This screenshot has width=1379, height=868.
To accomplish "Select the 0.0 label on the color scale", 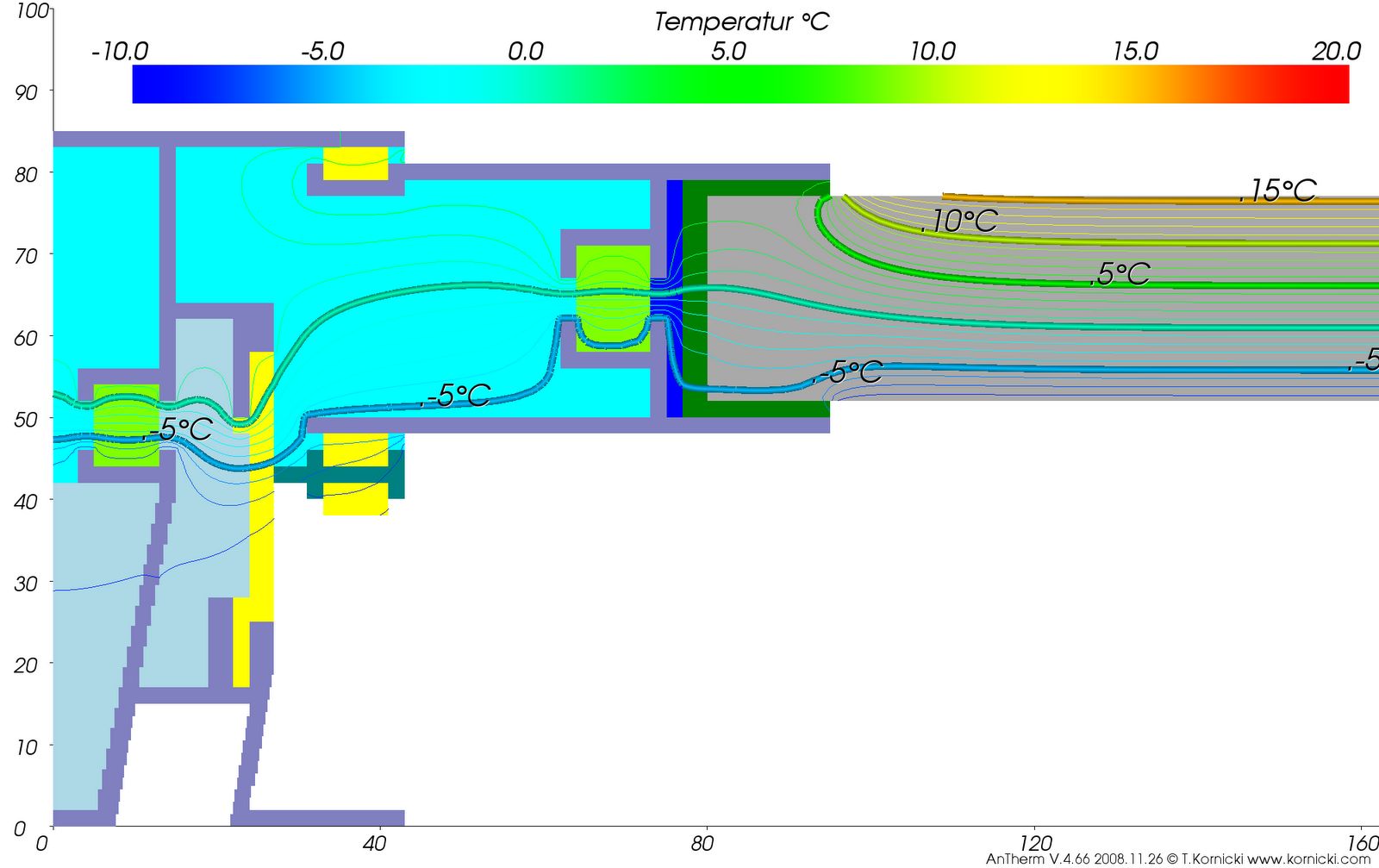I will pyautogui.click(x=525, y=52).
